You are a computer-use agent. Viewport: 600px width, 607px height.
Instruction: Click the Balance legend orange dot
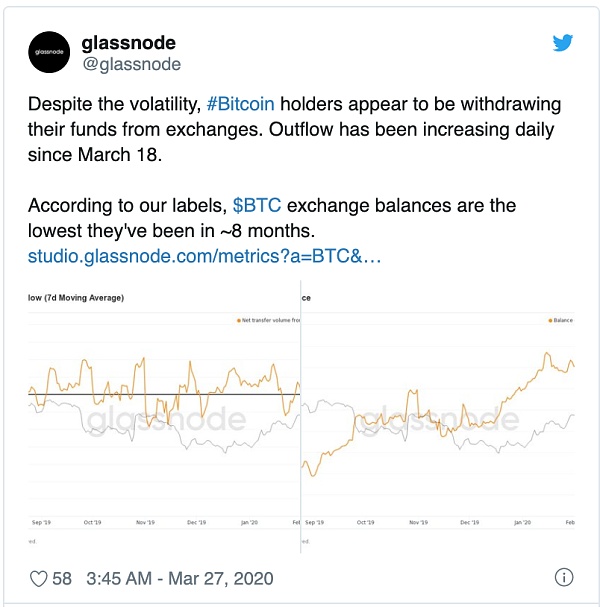550,321
